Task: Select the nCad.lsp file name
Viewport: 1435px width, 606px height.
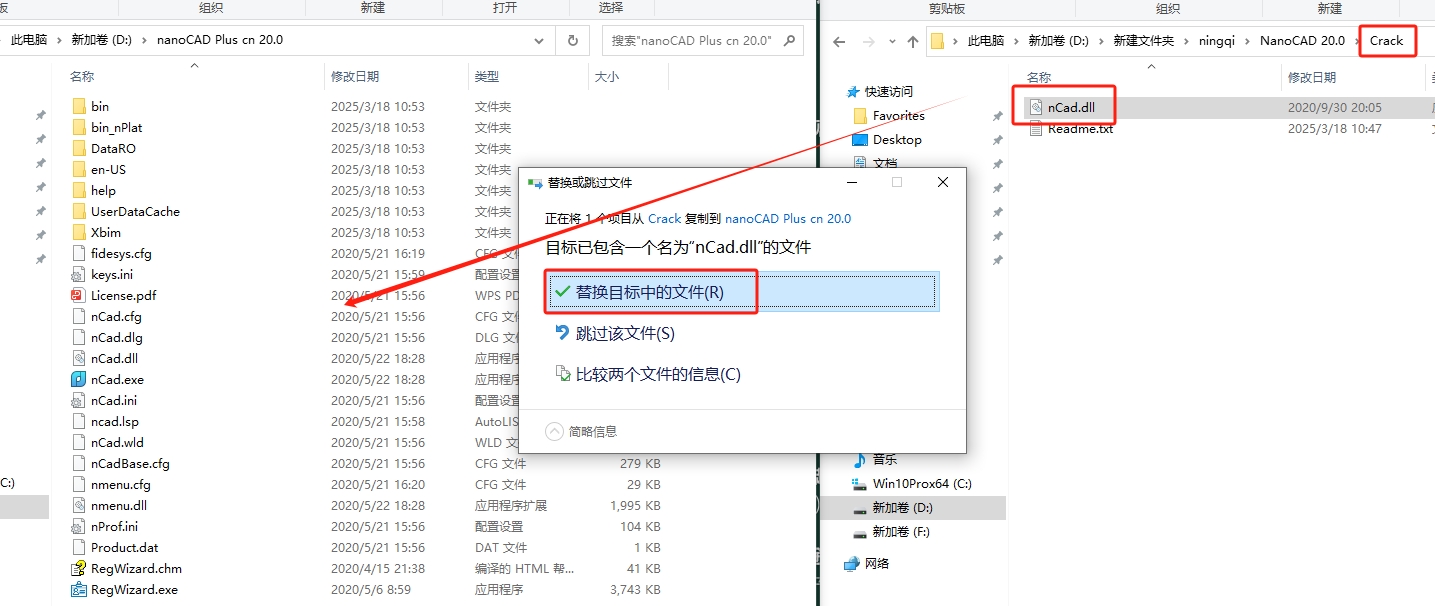Action: tap(115, 421)
